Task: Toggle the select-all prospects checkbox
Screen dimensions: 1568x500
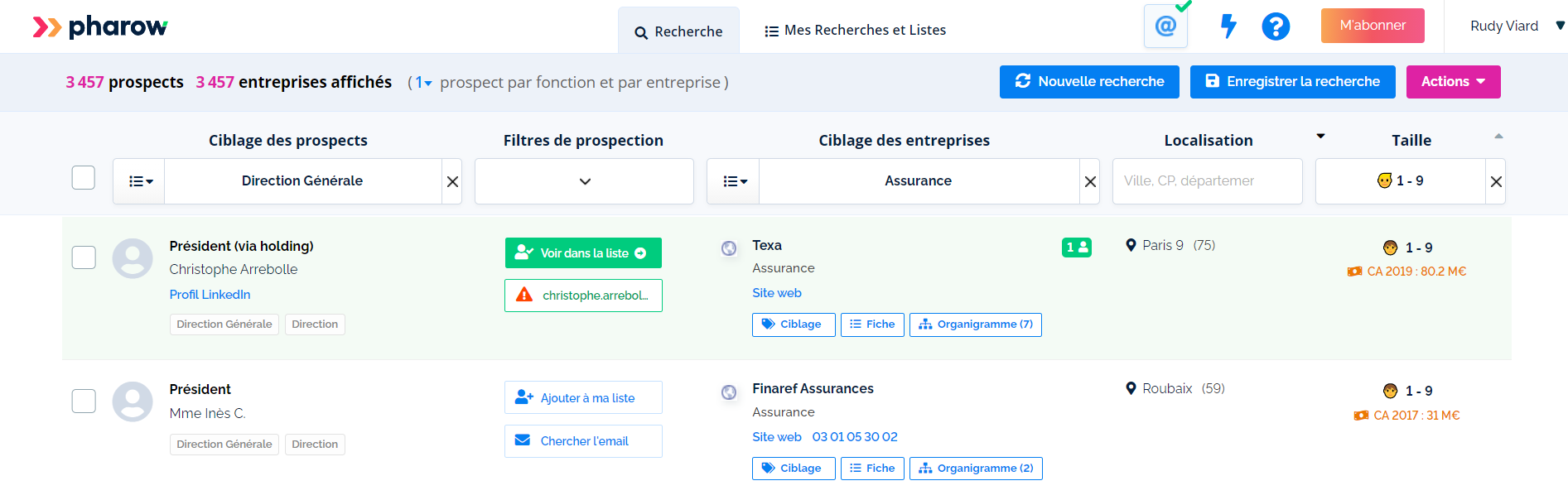Action: tap(84, 177)
